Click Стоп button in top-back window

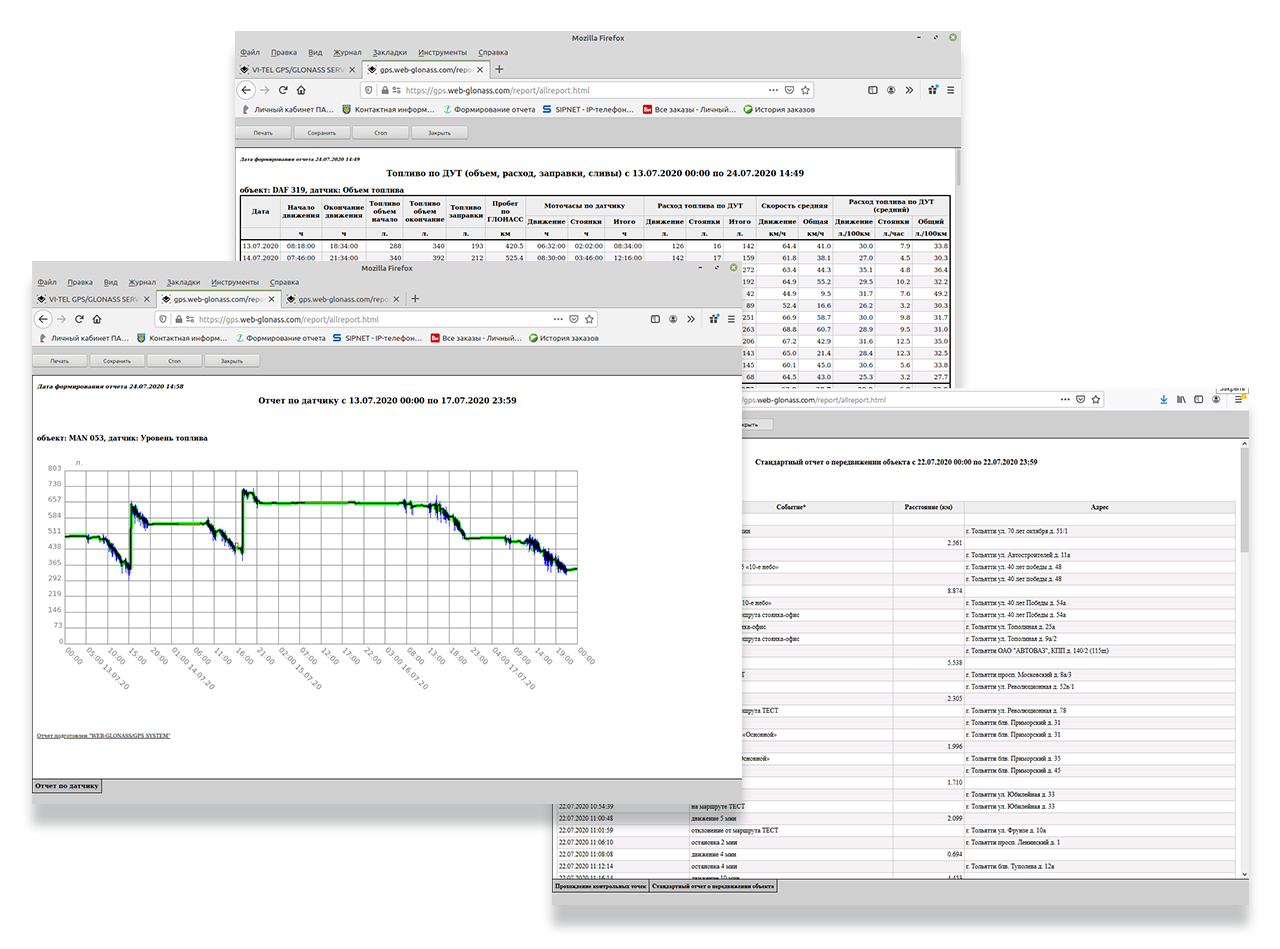click(x=380, y=132)
